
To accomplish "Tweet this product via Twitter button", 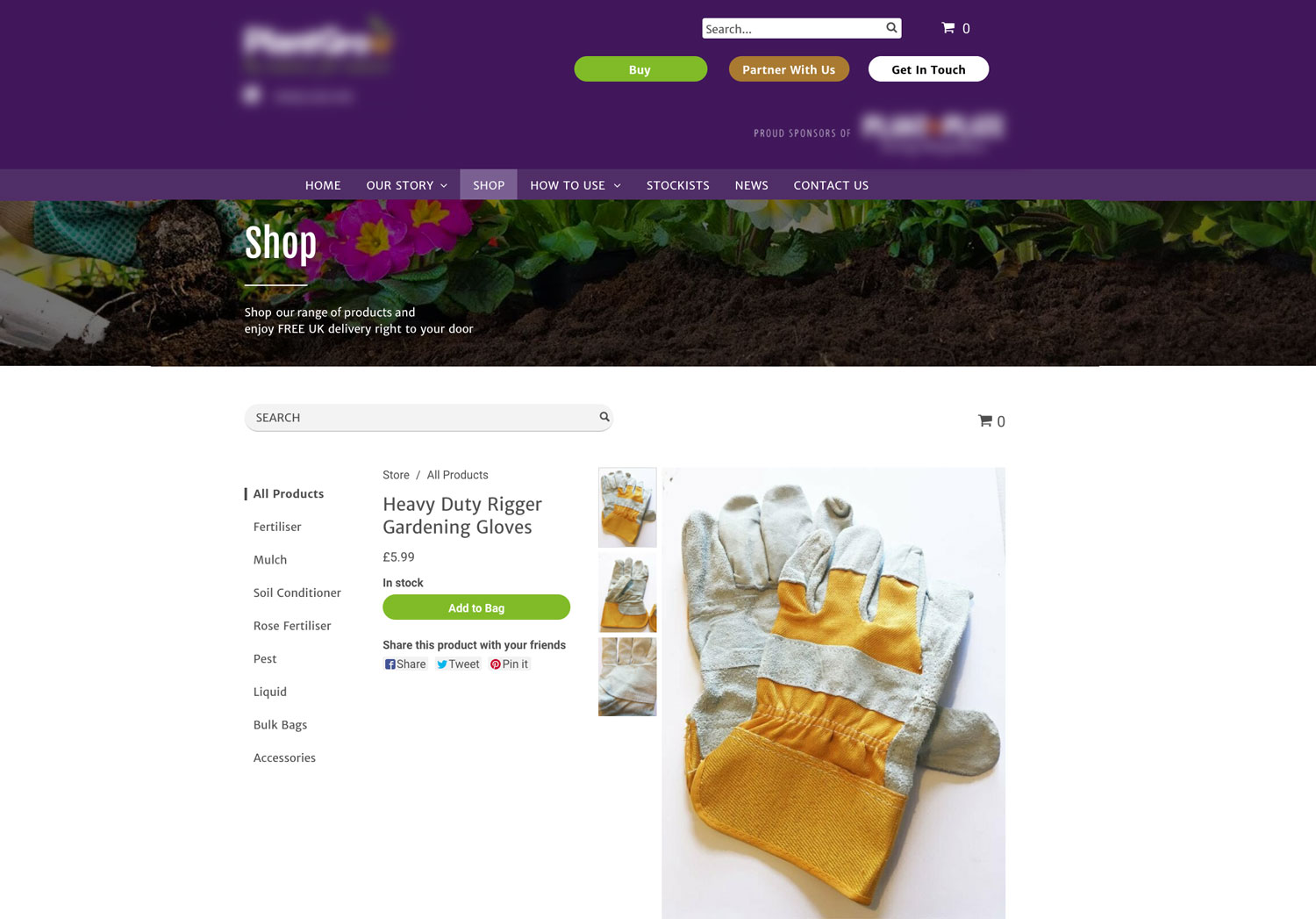I will tap(458, 664).
